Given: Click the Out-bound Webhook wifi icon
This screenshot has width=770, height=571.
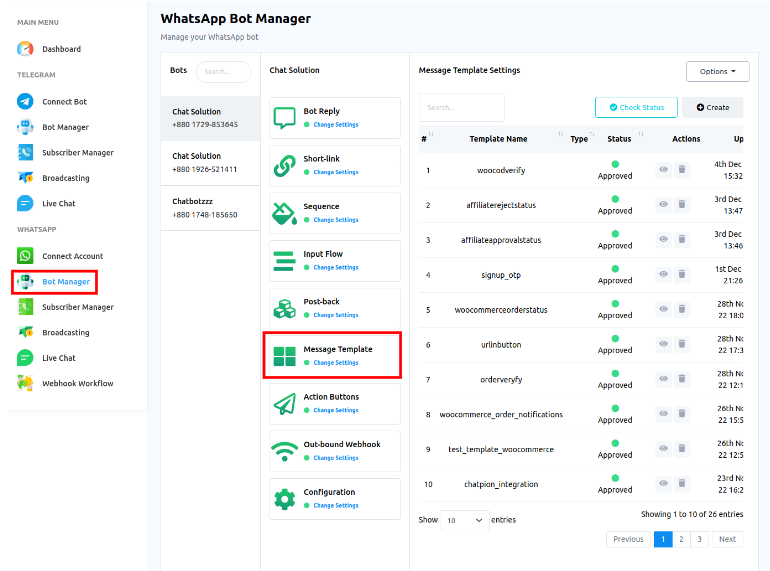Looking at the screenshot, I should pos(285,451).
